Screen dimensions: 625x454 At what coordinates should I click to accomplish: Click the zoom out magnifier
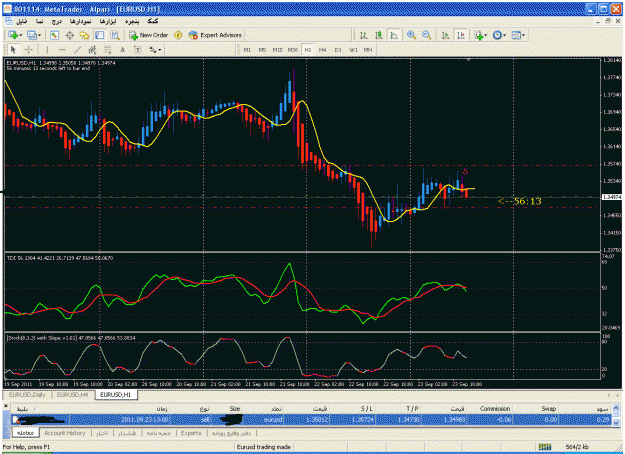pyautogui.click(x=426, y=35)
